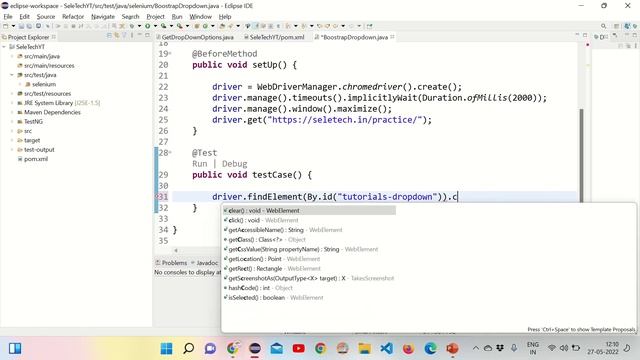Open File Explorer from taskbar
Screen dimensions: 640x360
click(364, 349)
